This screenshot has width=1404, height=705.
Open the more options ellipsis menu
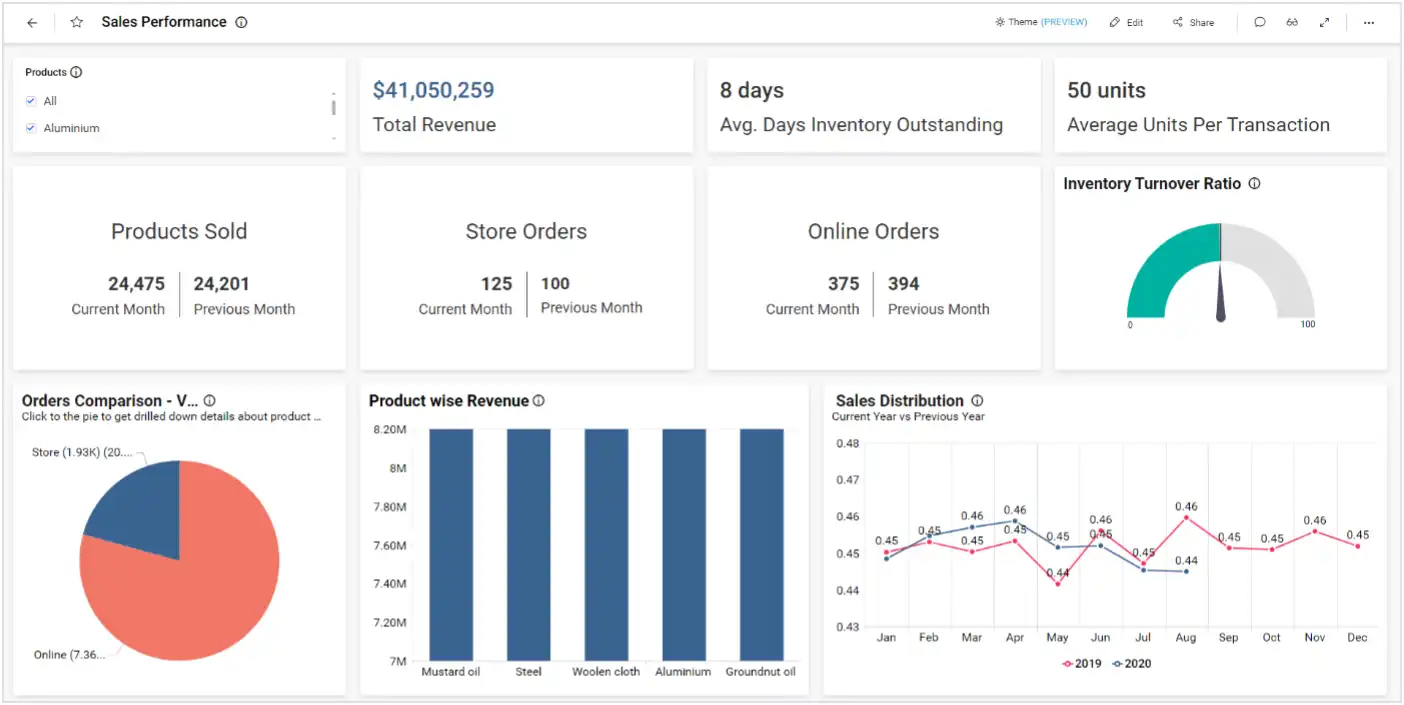point(1370,21)
